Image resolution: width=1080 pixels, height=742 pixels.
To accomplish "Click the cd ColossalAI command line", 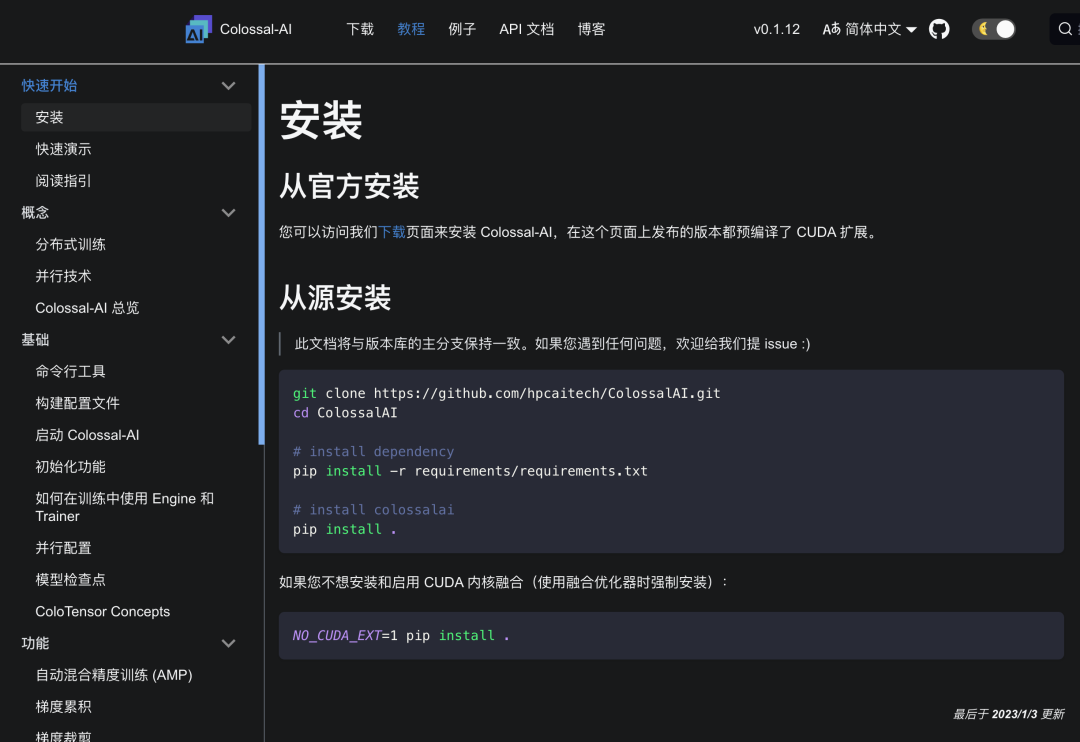I will click(x=345, y=413).
